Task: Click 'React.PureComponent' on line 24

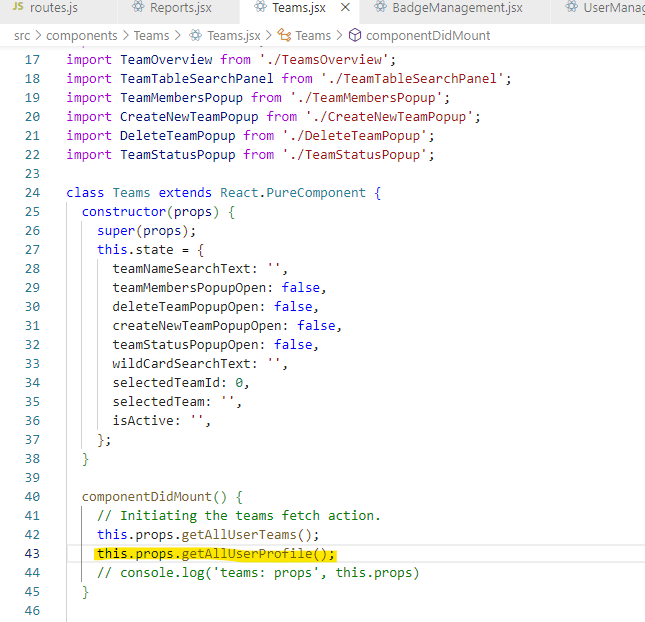Action: point(292,193)
